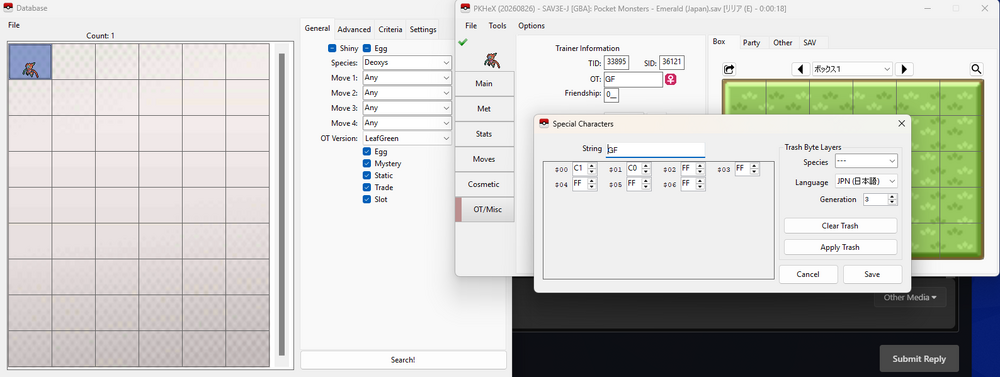This screenshot has width=1000, height=377.
Task: Switch to the General tab
Action: click(317, 28)
